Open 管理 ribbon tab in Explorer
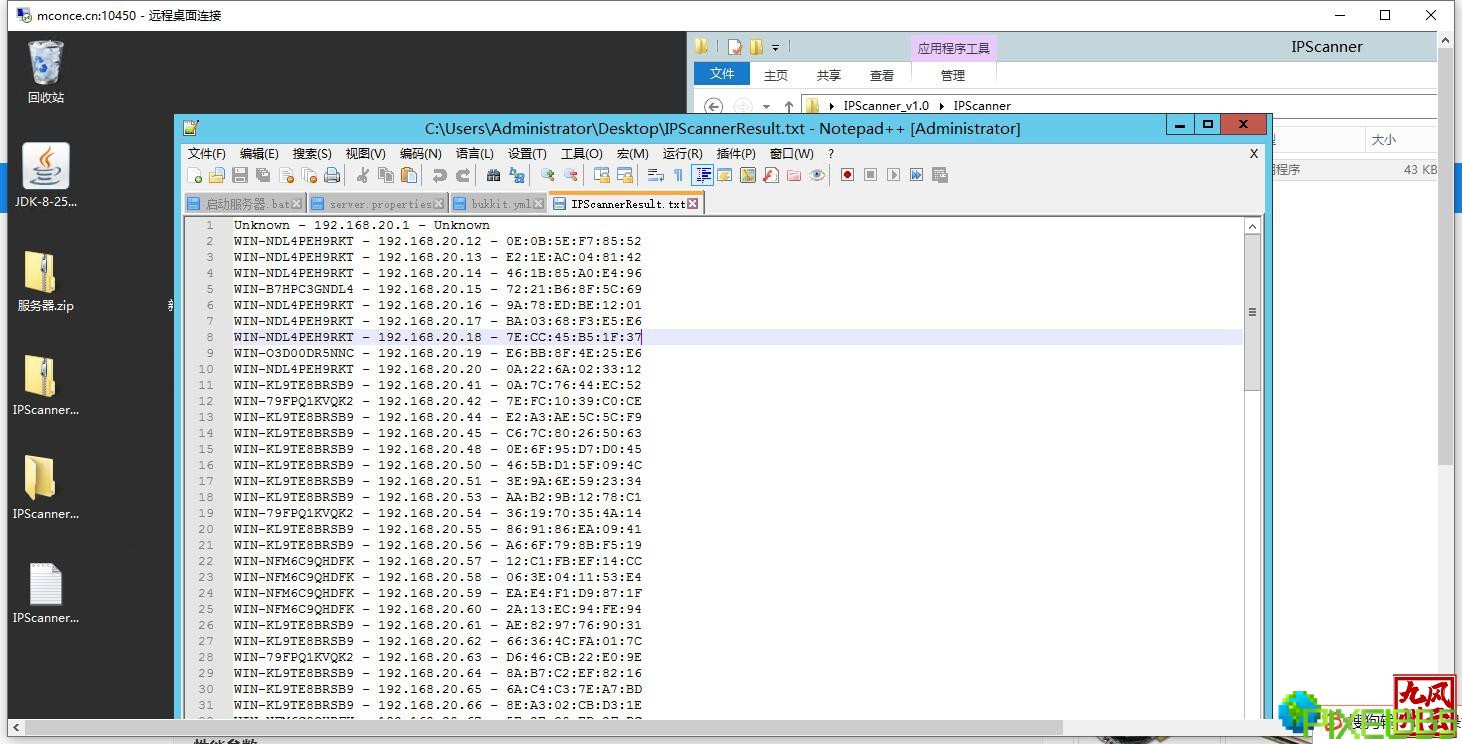Screen dimensions: 1462x744 click(x=952, y=75)
